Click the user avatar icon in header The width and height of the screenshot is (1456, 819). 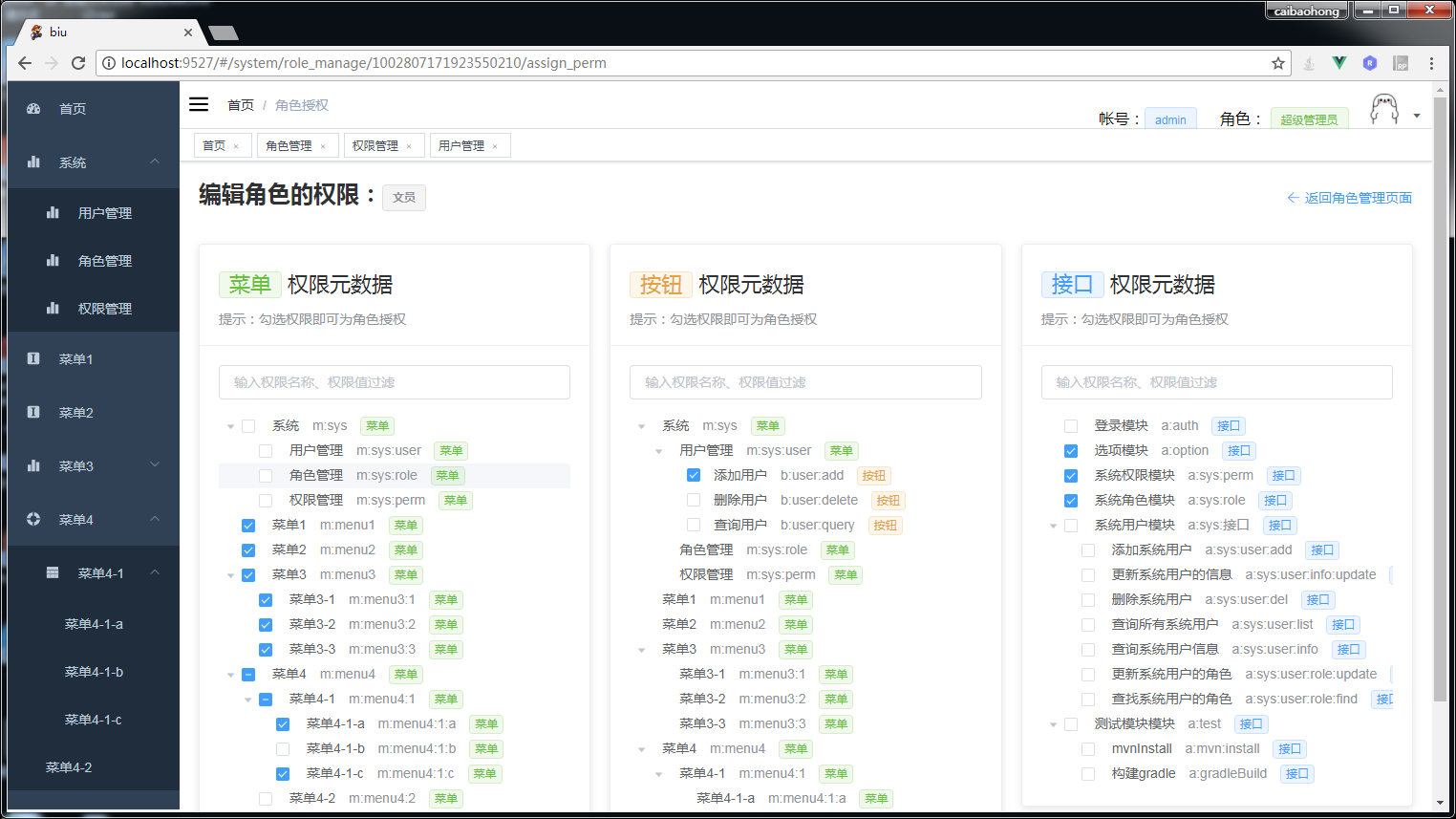(1384, 109)
